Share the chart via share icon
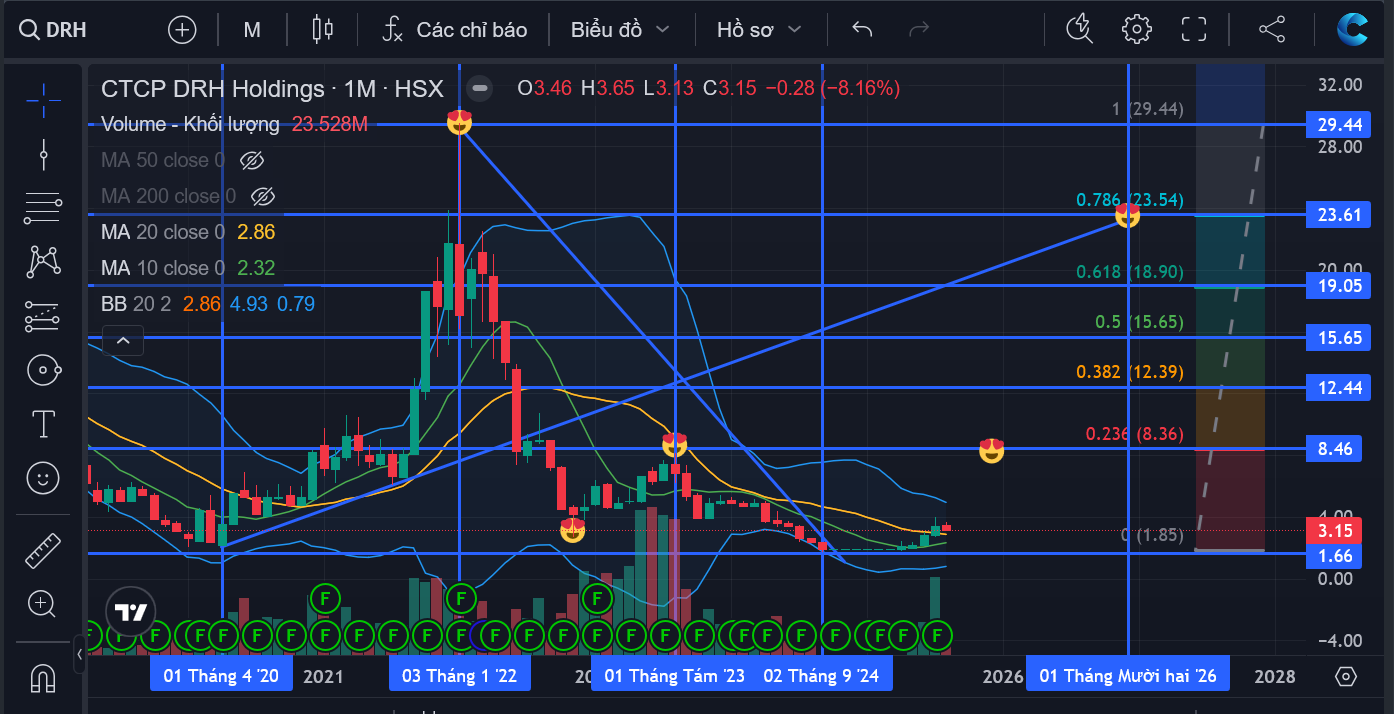The image size is (1394, 714). [1272, 29]
